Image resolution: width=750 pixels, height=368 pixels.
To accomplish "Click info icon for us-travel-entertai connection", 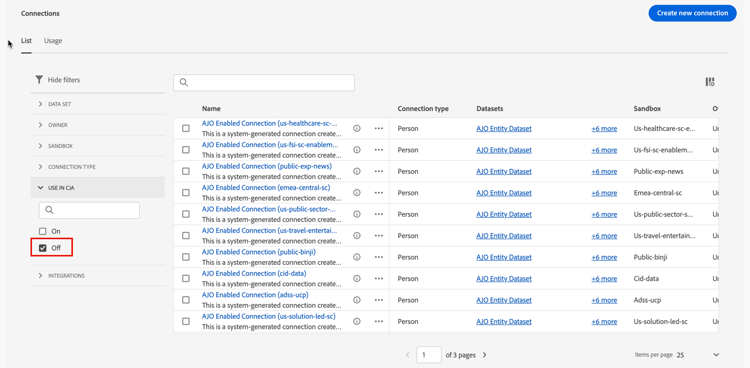I will click(x=356, y=235).
